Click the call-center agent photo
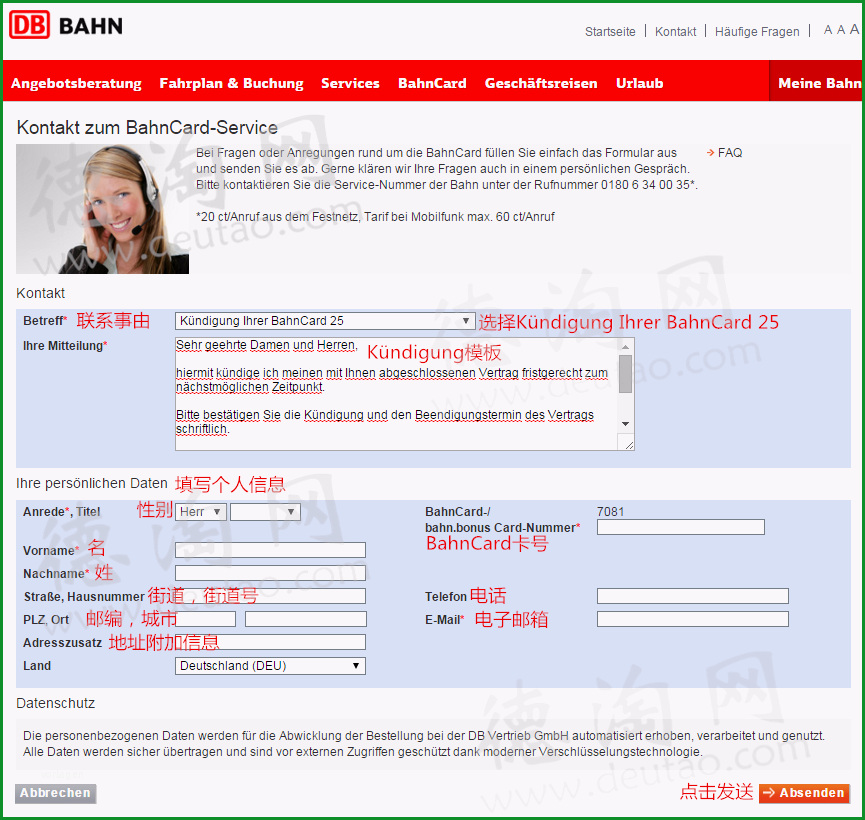 tap(103, 209)
